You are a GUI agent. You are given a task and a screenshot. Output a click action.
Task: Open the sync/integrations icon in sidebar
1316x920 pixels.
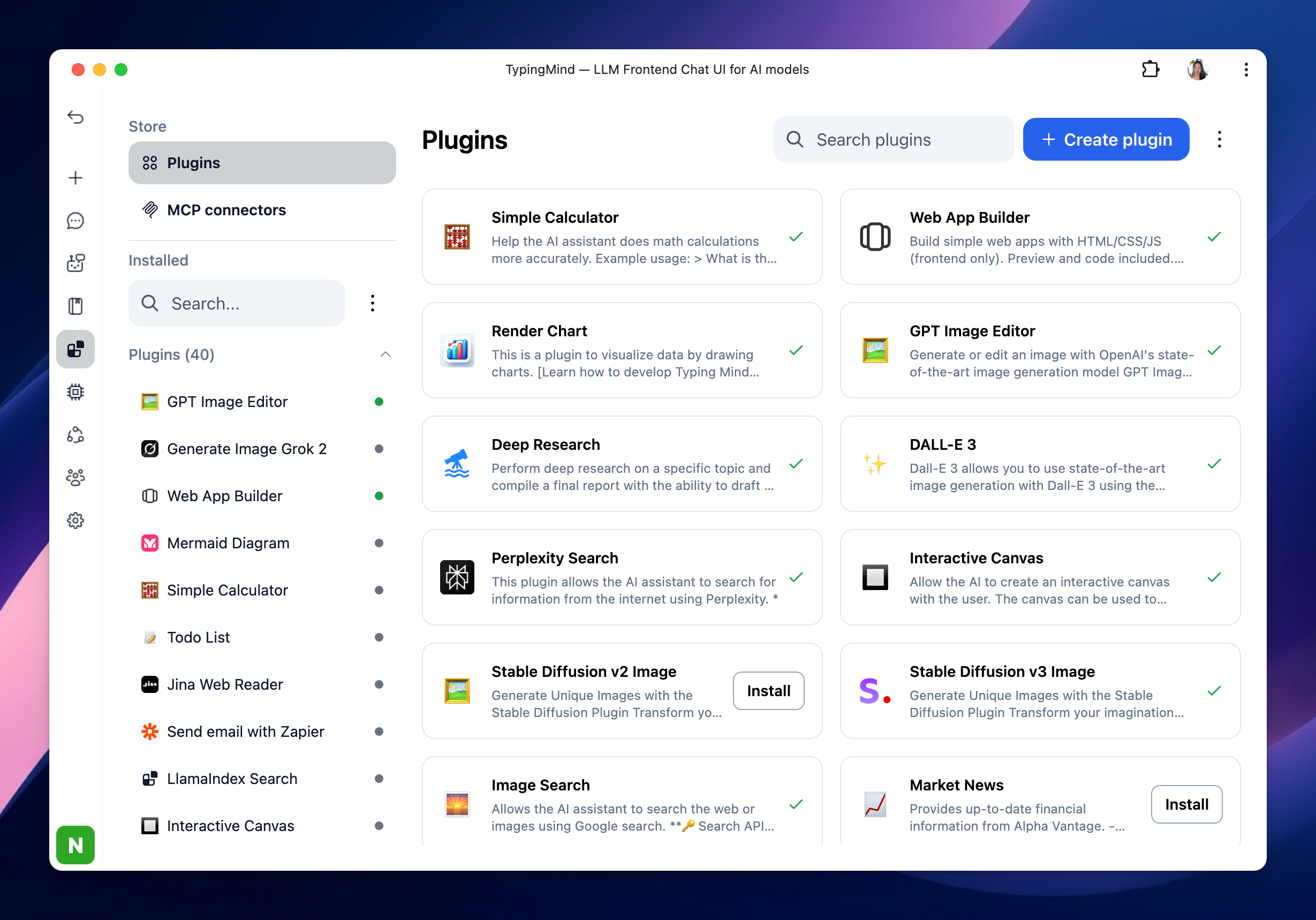coord(75,435)
